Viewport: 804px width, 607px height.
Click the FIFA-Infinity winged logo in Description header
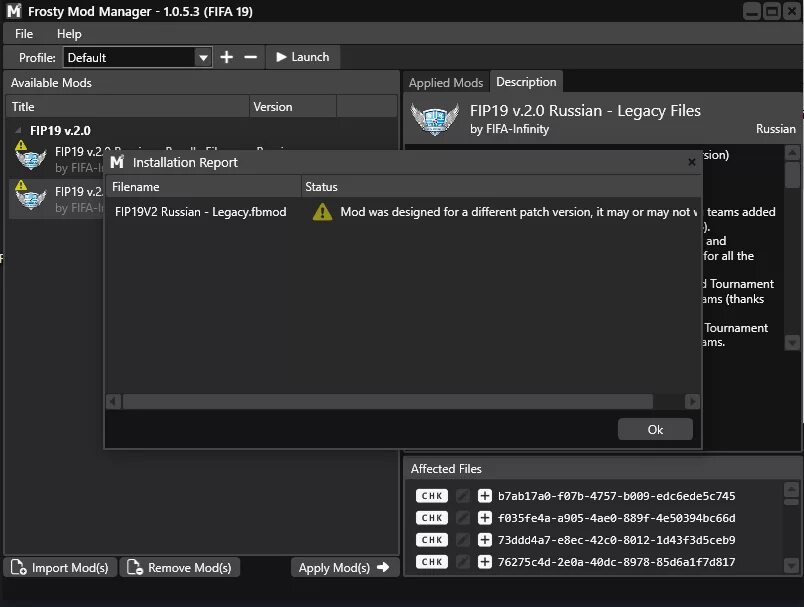(x=435, y=119)
